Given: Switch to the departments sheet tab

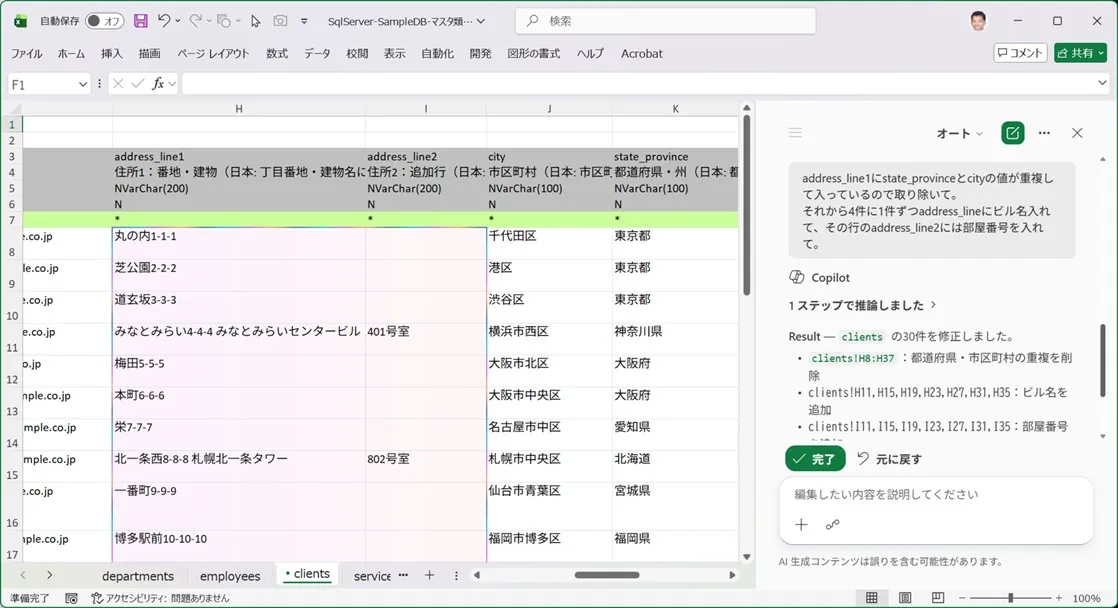Looking at the screenshot, I should pyautogui.click(x=138, y=576).
